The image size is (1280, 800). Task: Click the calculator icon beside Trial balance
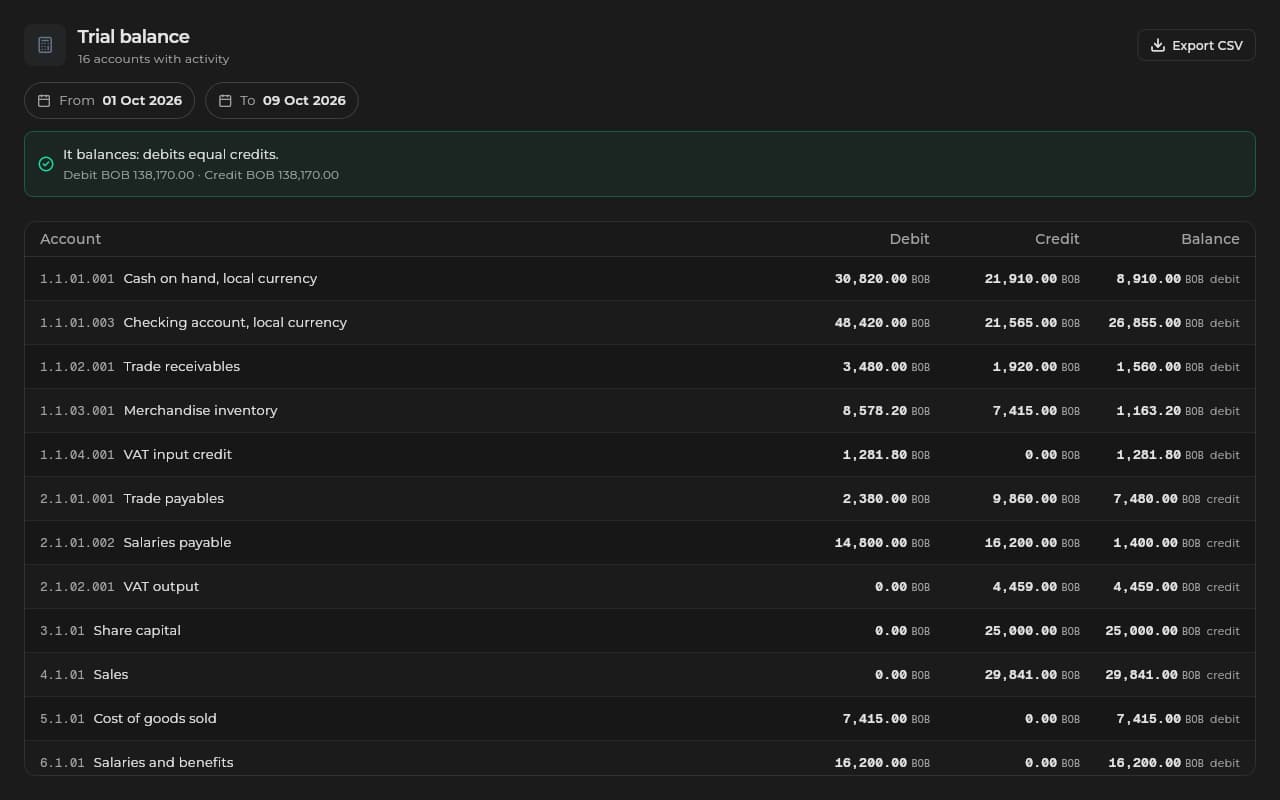45,45
